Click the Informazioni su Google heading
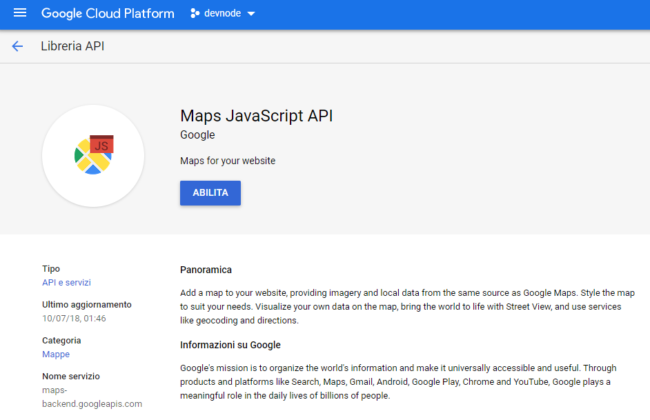 point(230,345)
